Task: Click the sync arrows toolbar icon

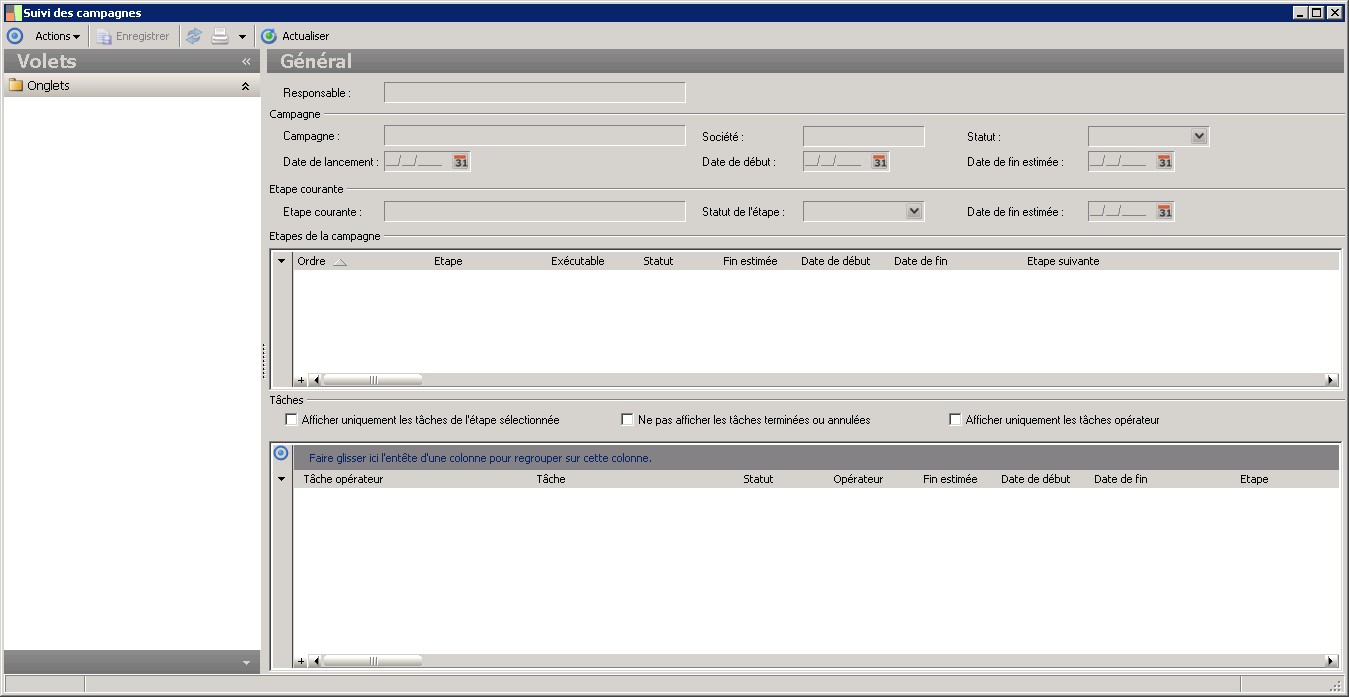Action: tap(194, 36)
